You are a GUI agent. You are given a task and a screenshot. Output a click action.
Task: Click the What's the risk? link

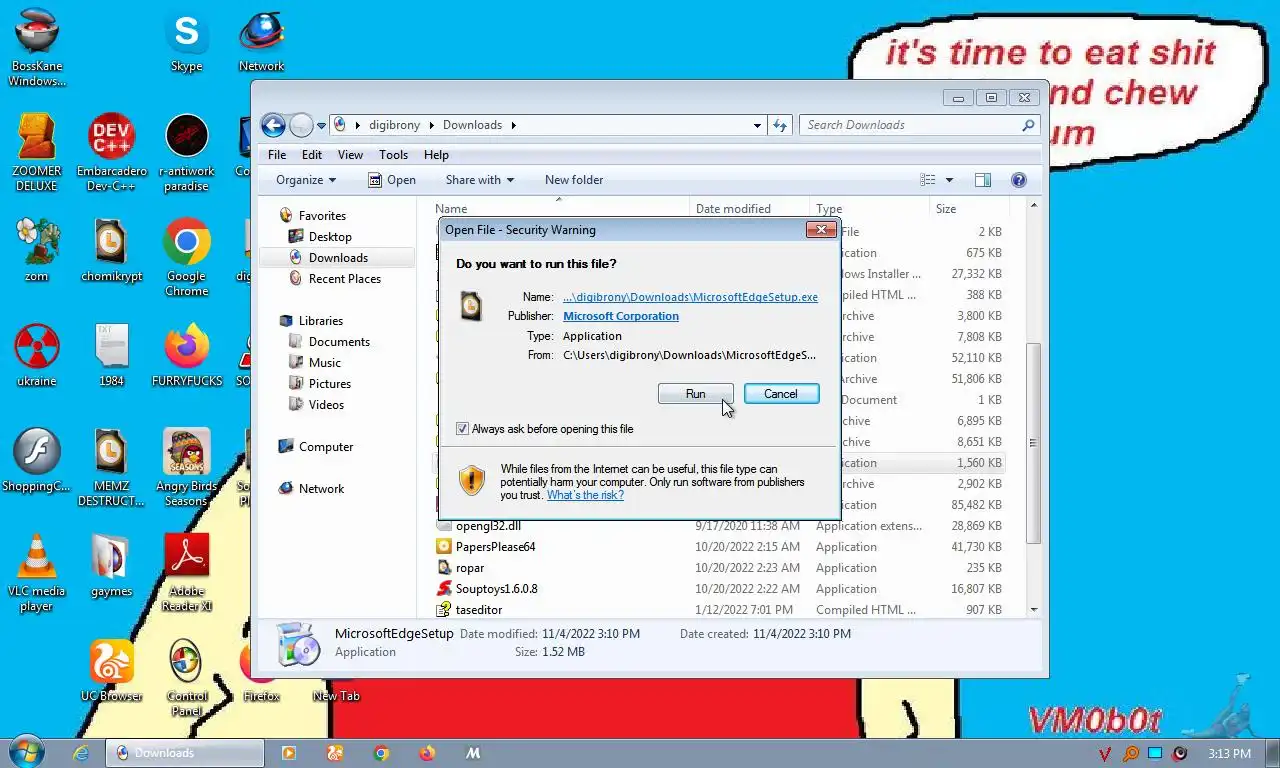click(585, 495)
